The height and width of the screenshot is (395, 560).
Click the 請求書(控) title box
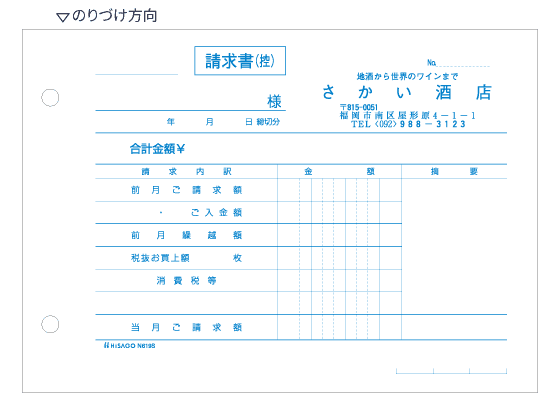tap(240, 61)
